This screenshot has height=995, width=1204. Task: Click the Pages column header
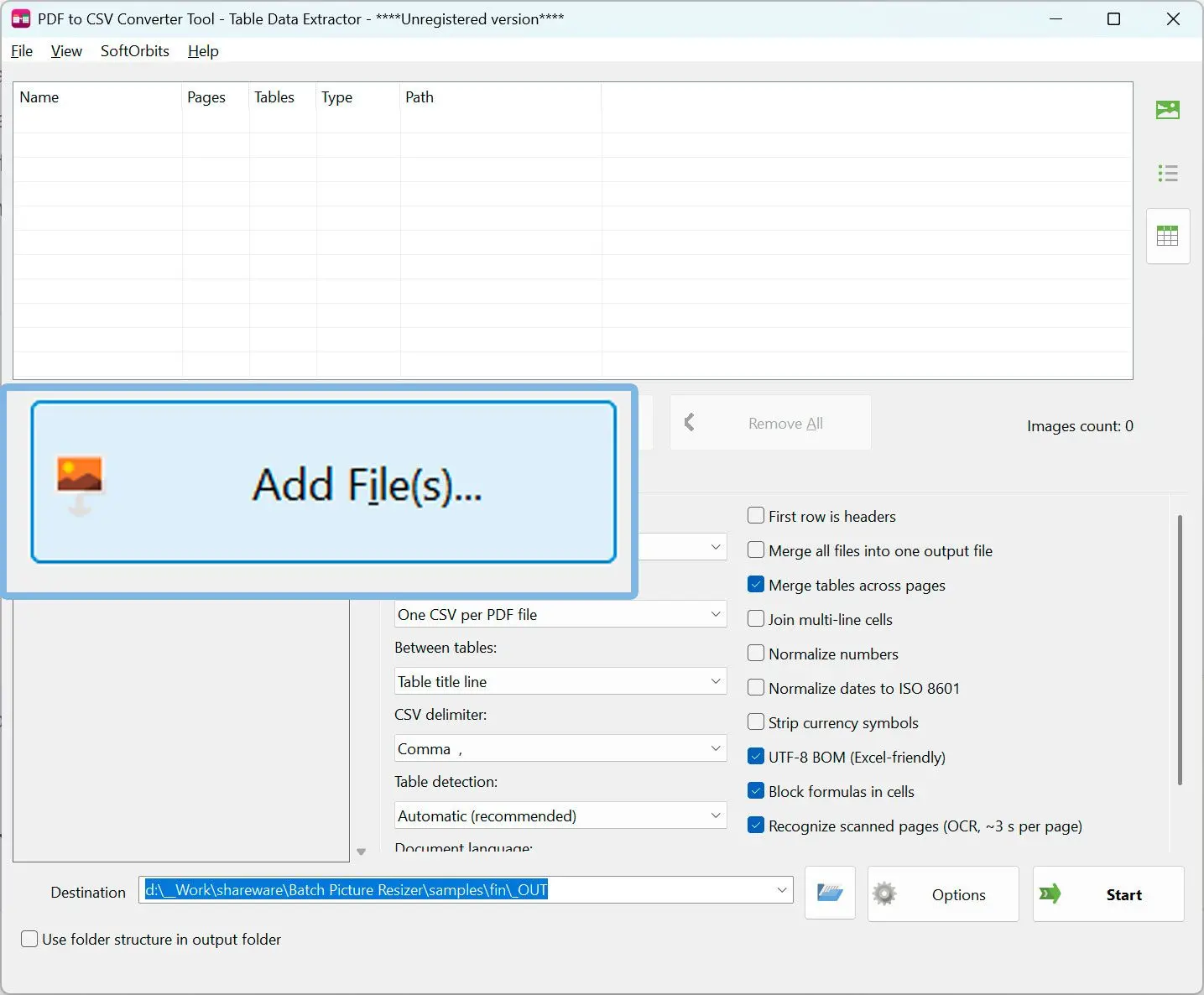point(216,97)
